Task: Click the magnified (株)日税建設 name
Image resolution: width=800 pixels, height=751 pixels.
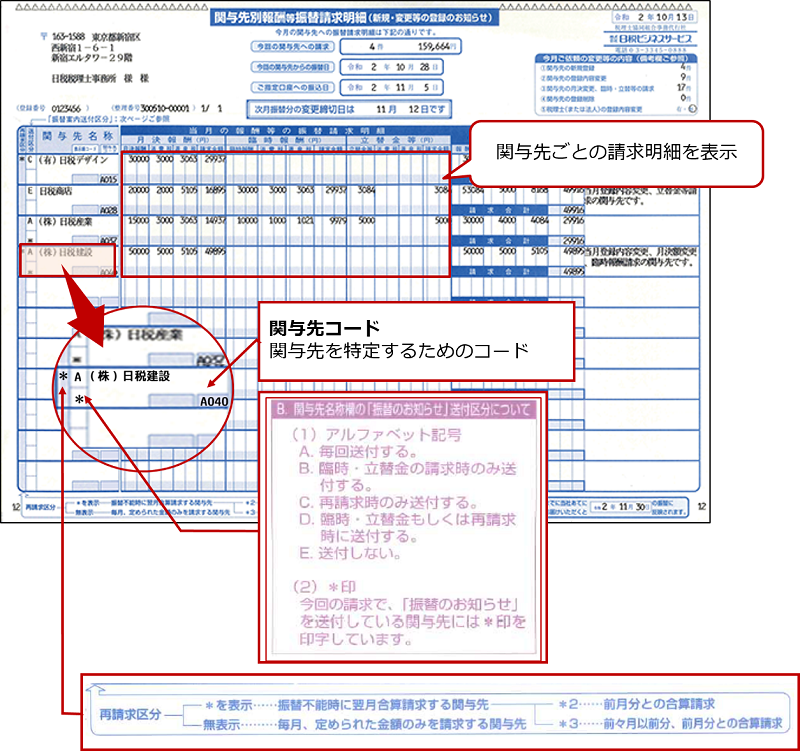Action: (x=130, y=377)
